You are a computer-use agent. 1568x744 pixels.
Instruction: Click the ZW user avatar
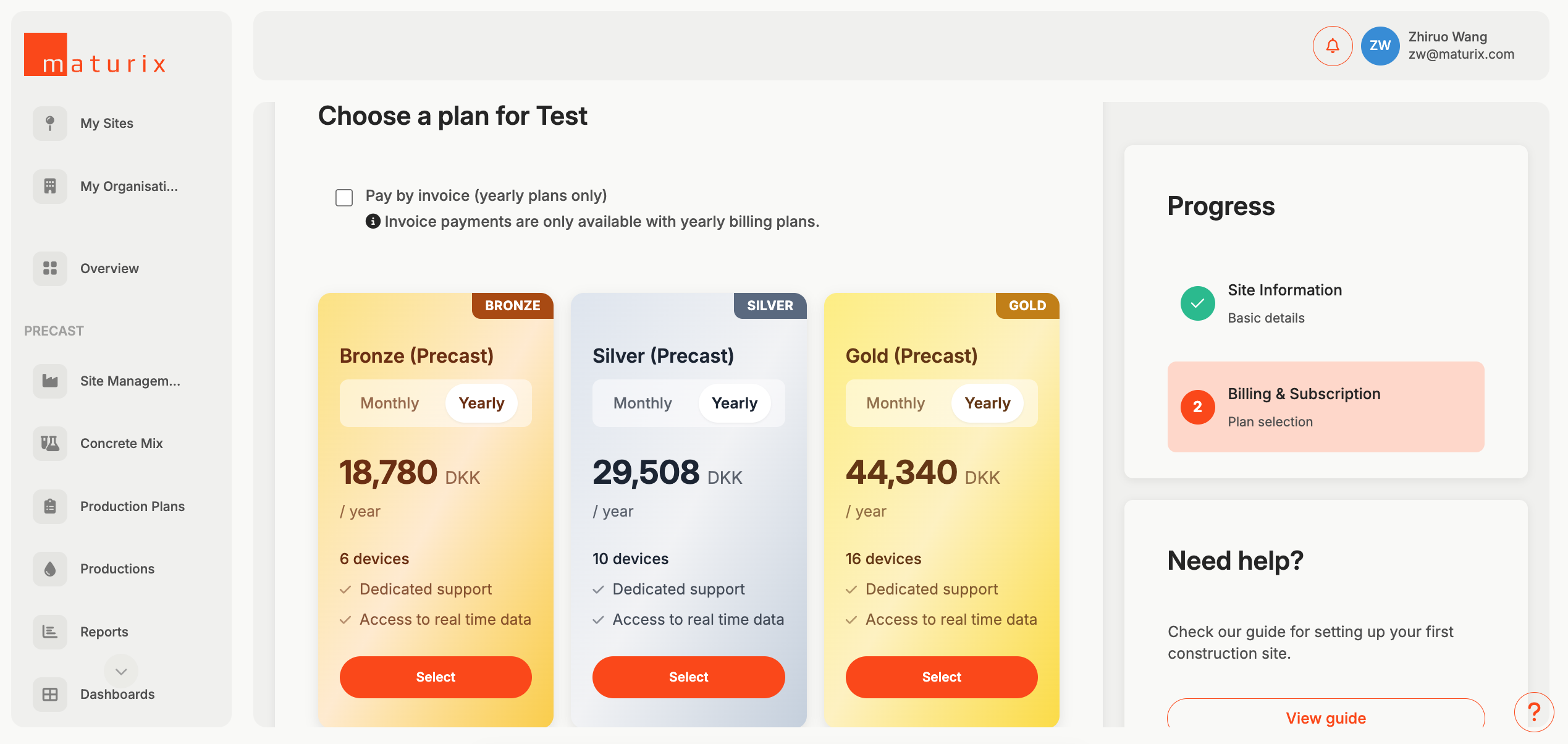point(1380,46)
